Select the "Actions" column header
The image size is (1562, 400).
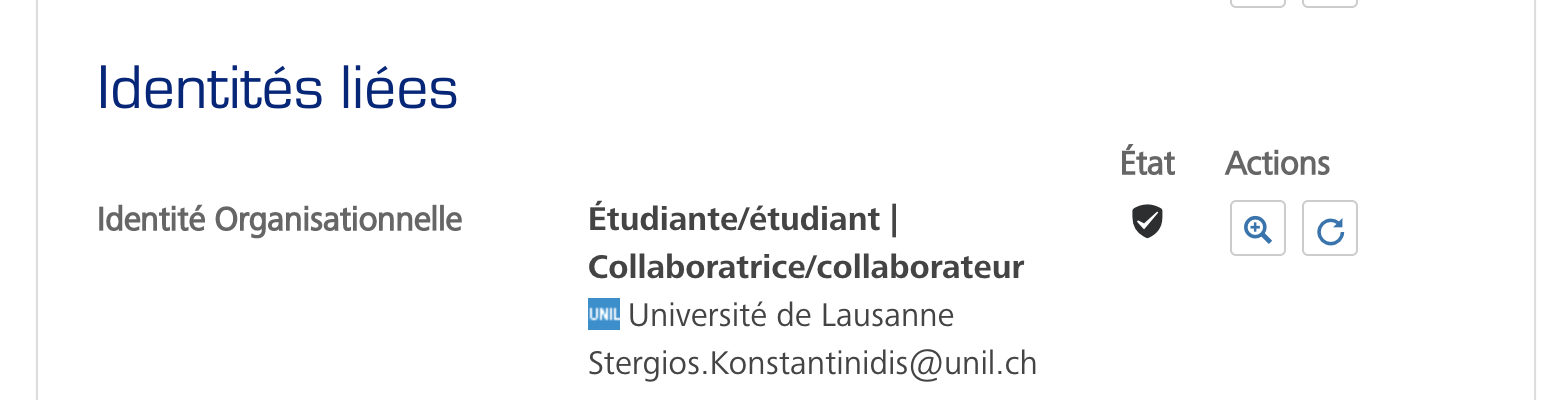tap(1277, 163)
